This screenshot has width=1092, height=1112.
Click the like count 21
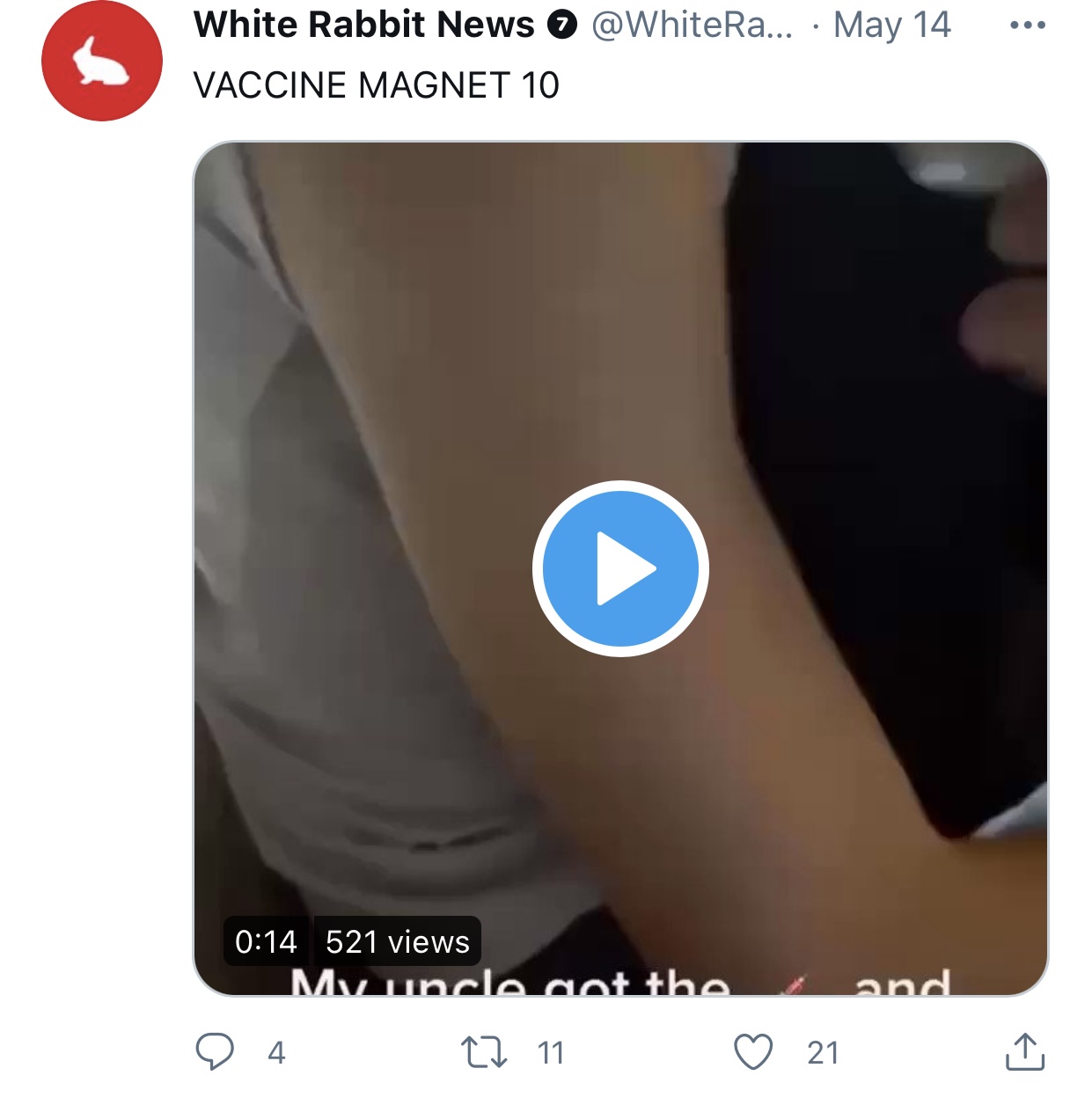click(x=824, y=1053)
